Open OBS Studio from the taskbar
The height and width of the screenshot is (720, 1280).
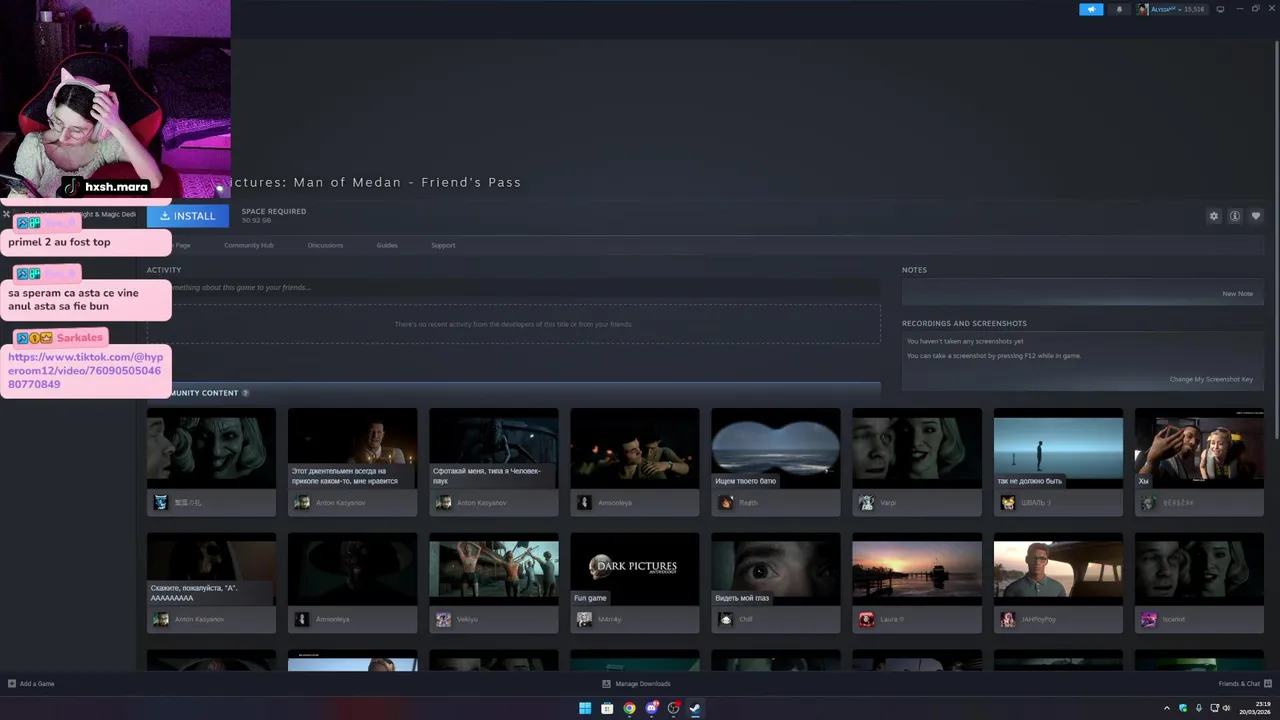point(673,708)
